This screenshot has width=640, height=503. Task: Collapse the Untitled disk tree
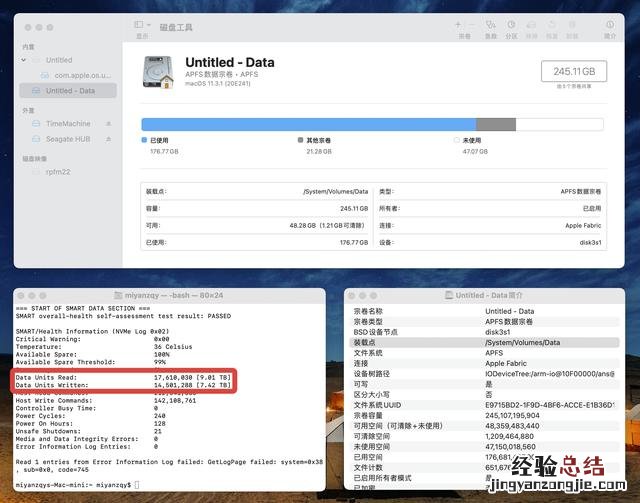(24, 60)
